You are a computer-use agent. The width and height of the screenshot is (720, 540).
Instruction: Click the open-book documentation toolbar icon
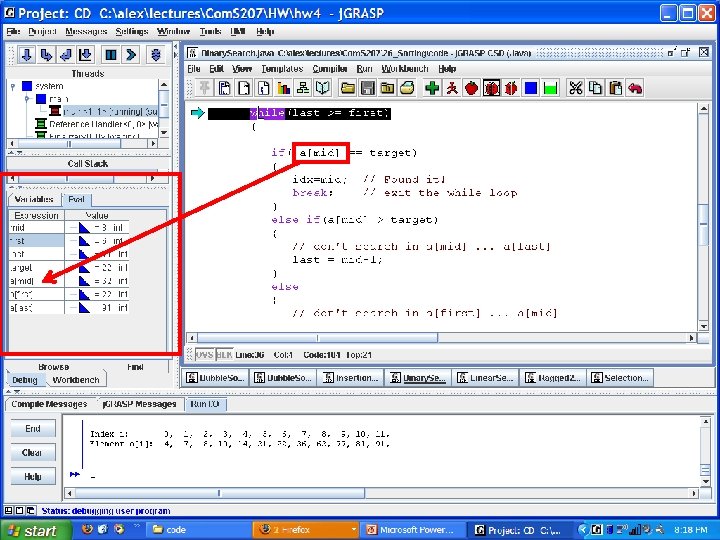pyautogui.click(x=323, y=88)
